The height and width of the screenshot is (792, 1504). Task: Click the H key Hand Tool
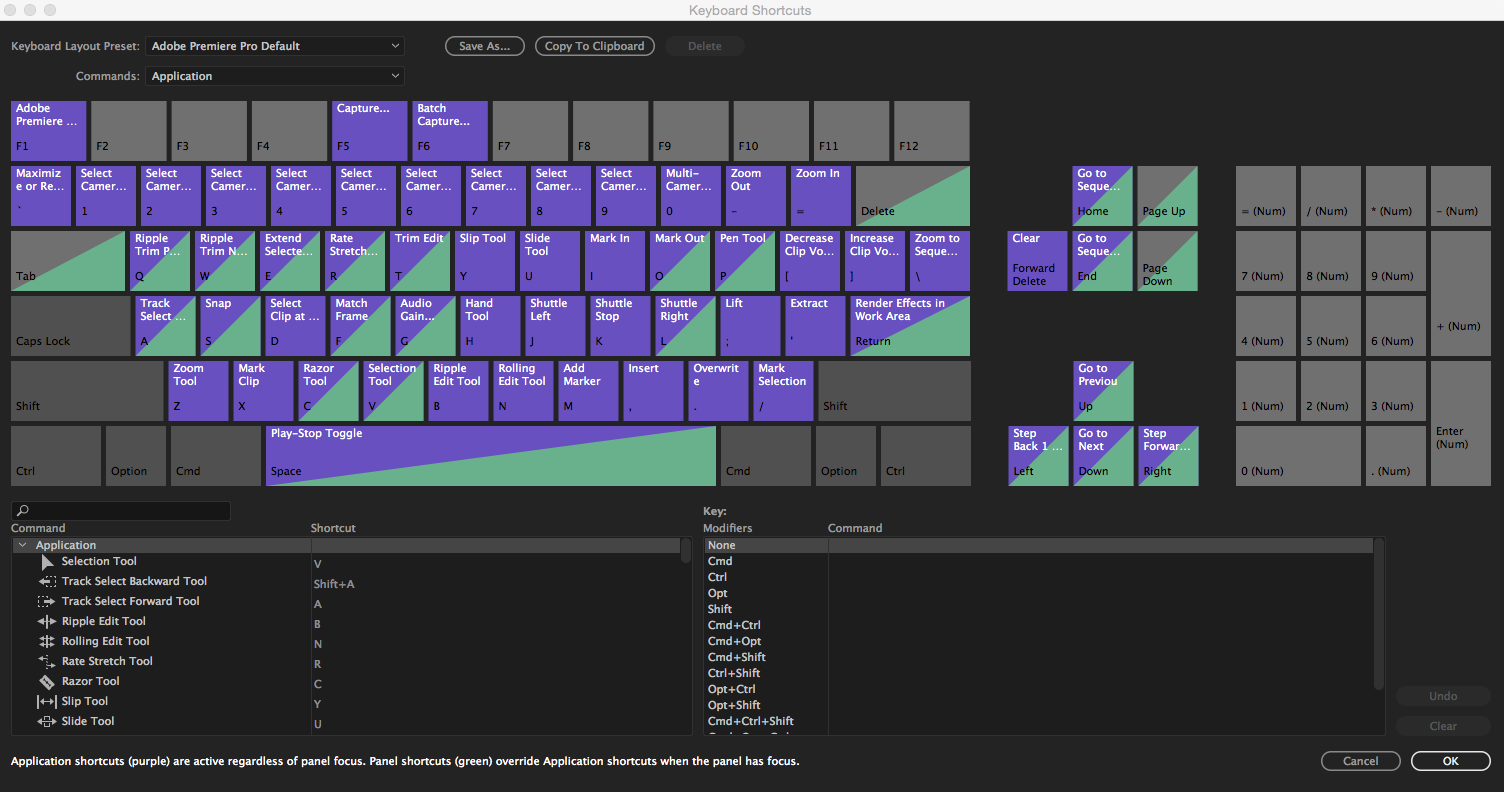tap(490, 326)
